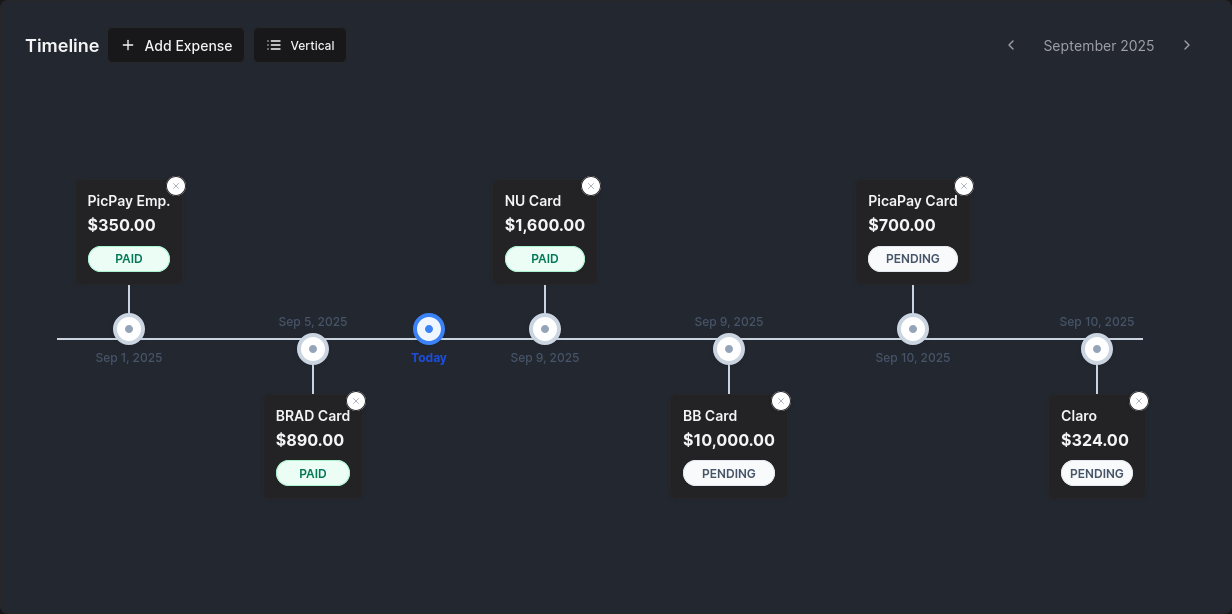Dismiss the BB Card expense with its X icon

(x=781, y=400)
